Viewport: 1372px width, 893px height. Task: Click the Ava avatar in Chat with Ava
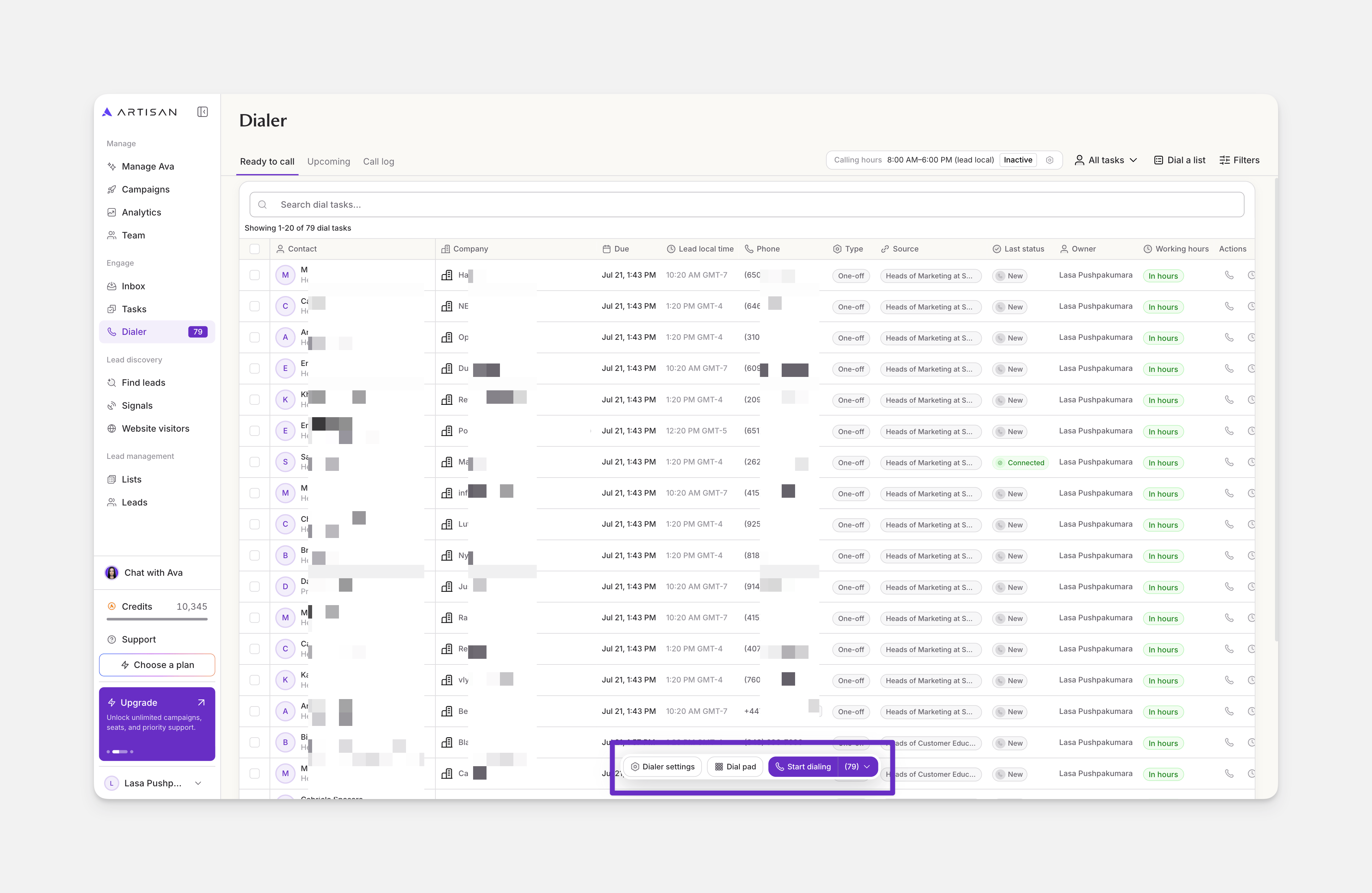point(112,573)
